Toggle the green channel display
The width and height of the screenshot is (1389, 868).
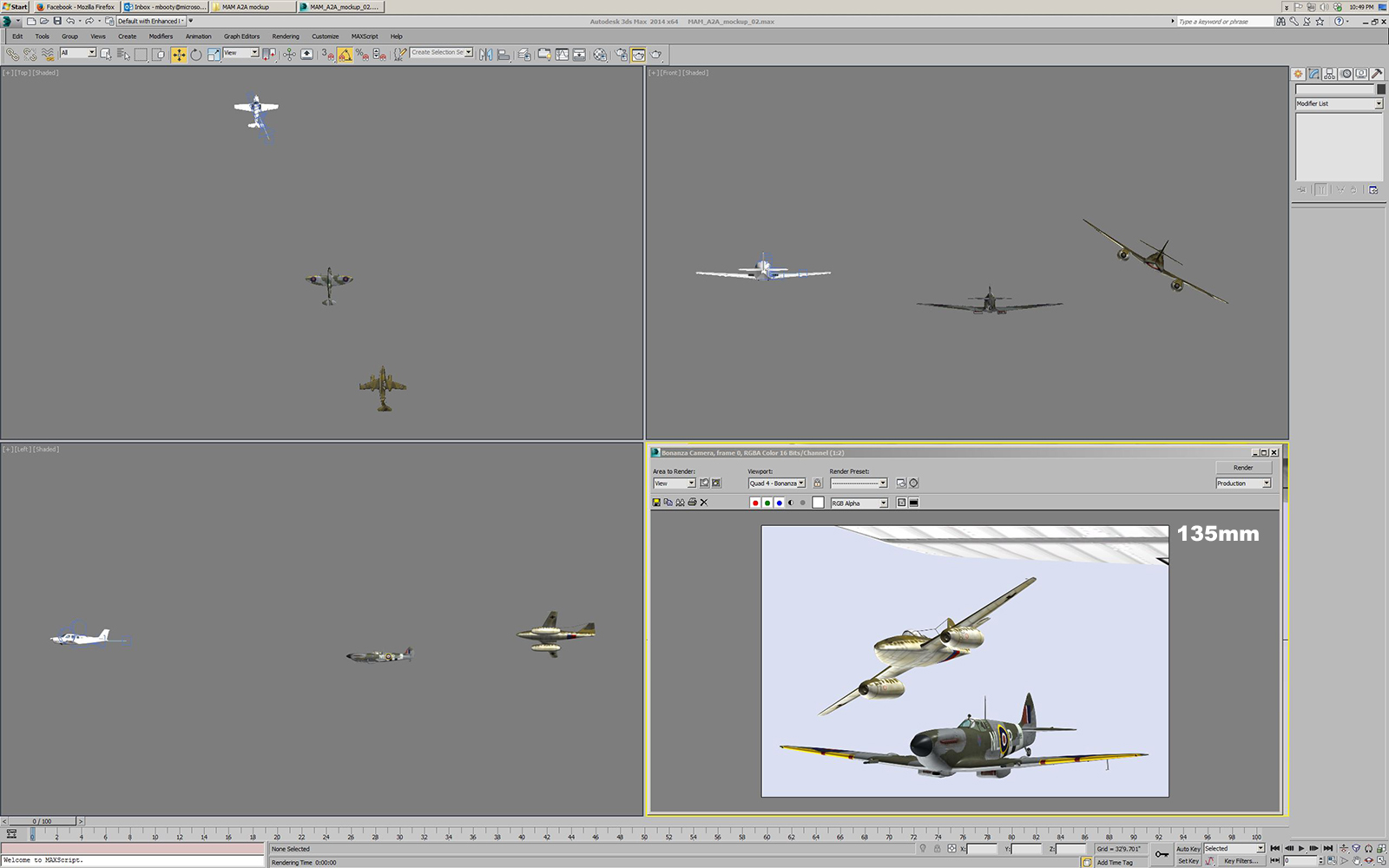[767, 503]
